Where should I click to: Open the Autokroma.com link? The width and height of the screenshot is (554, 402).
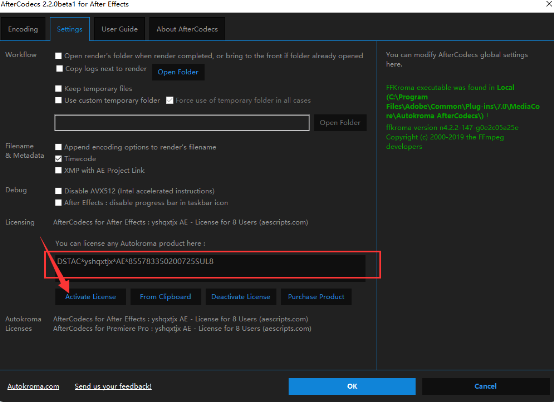(x=33, y=386)
